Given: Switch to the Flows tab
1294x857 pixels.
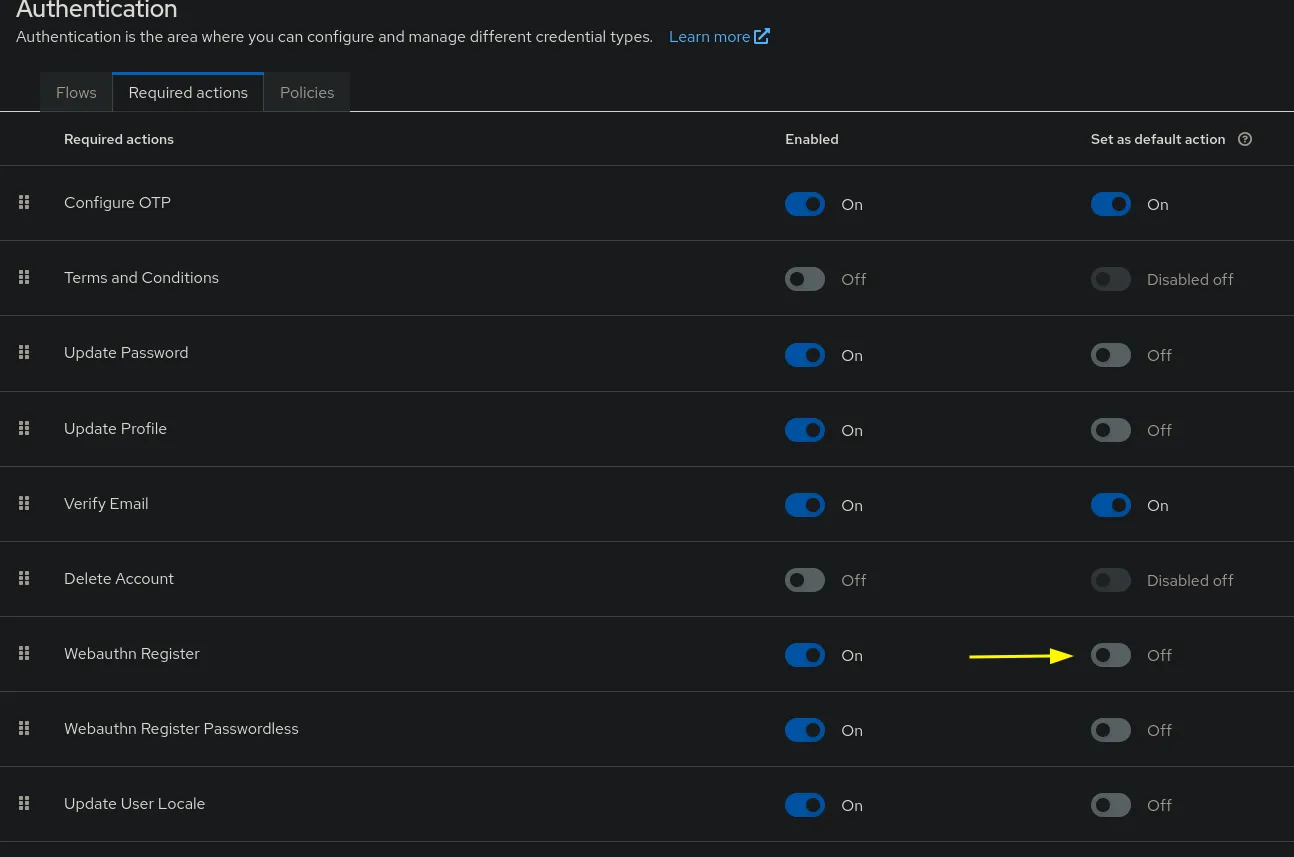Looking at the screenshot, I should [x=76, y=92].
